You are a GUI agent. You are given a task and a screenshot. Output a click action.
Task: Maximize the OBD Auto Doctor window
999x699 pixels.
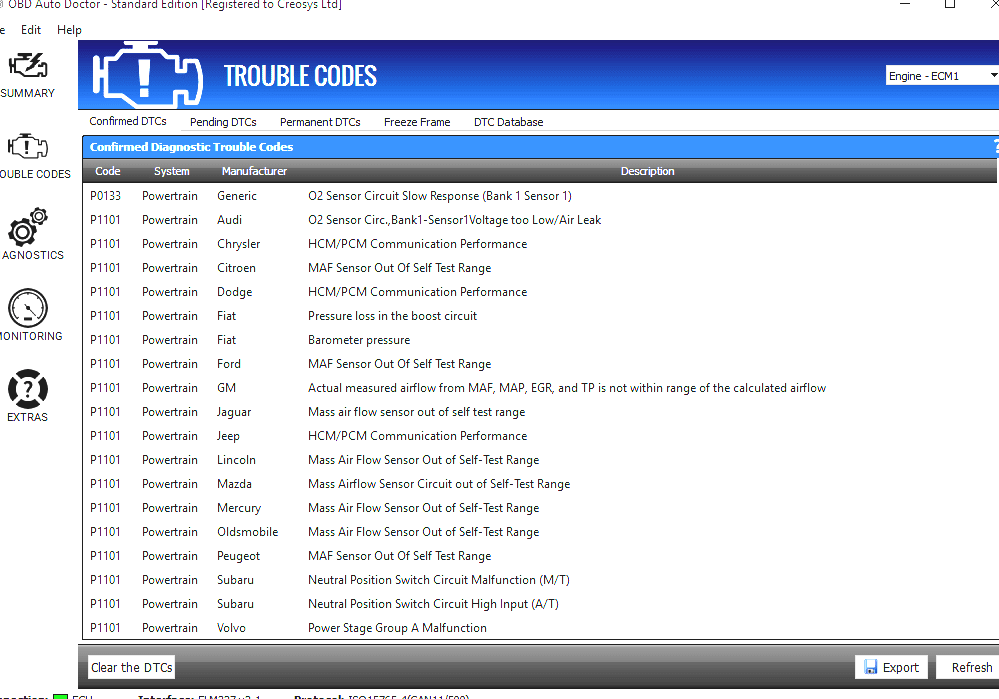(950, 4)
